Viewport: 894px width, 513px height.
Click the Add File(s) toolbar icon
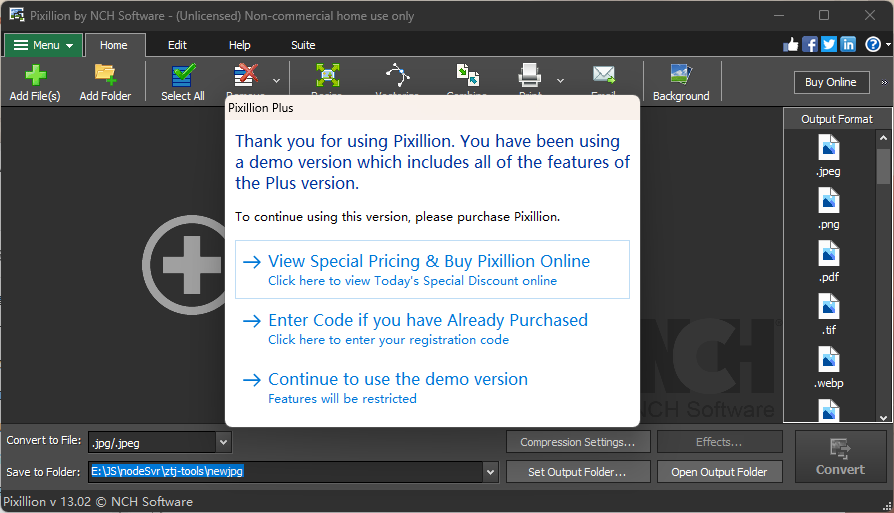coord(35,75)
